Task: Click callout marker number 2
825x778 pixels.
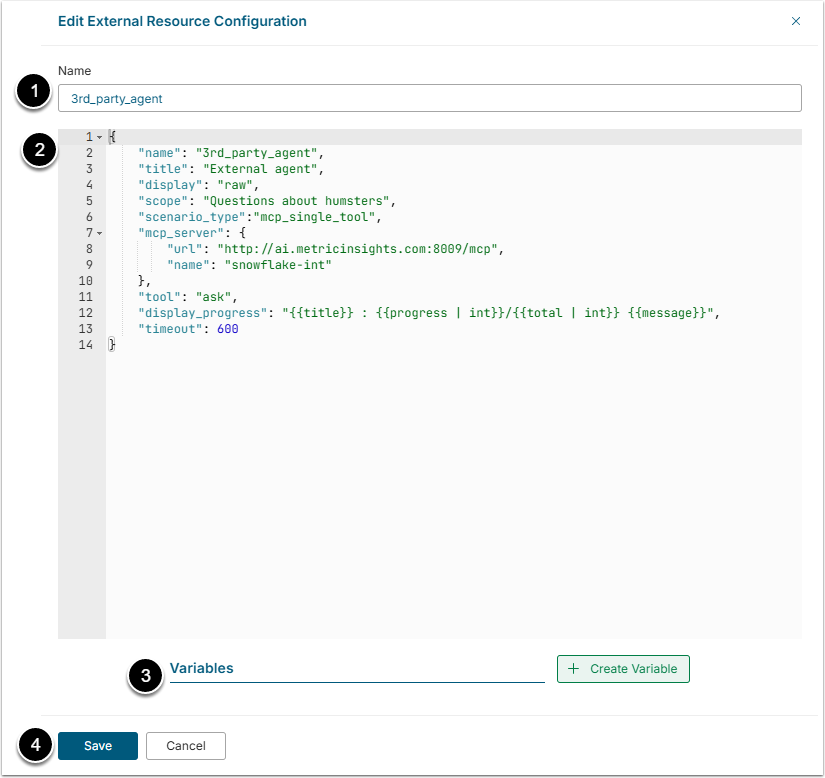Action: [x=39, y=151]
